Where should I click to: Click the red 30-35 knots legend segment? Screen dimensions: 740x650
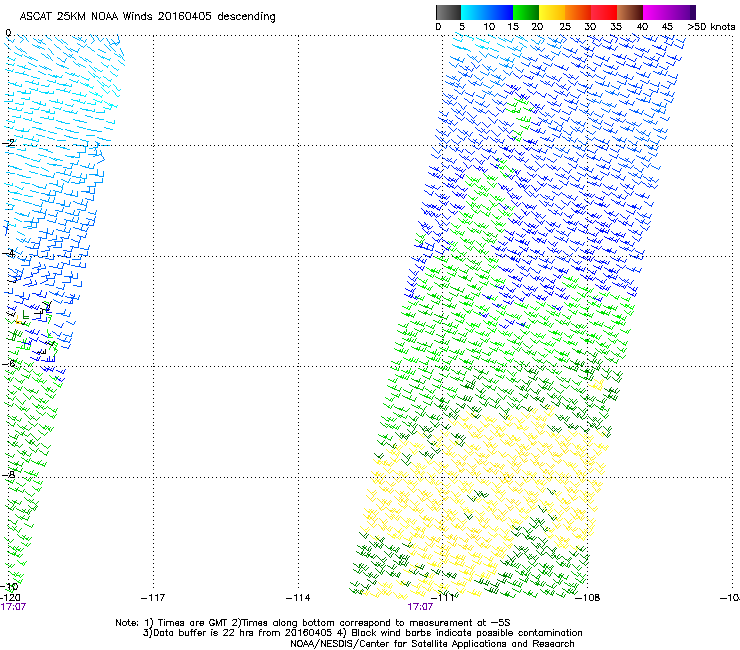604,12
